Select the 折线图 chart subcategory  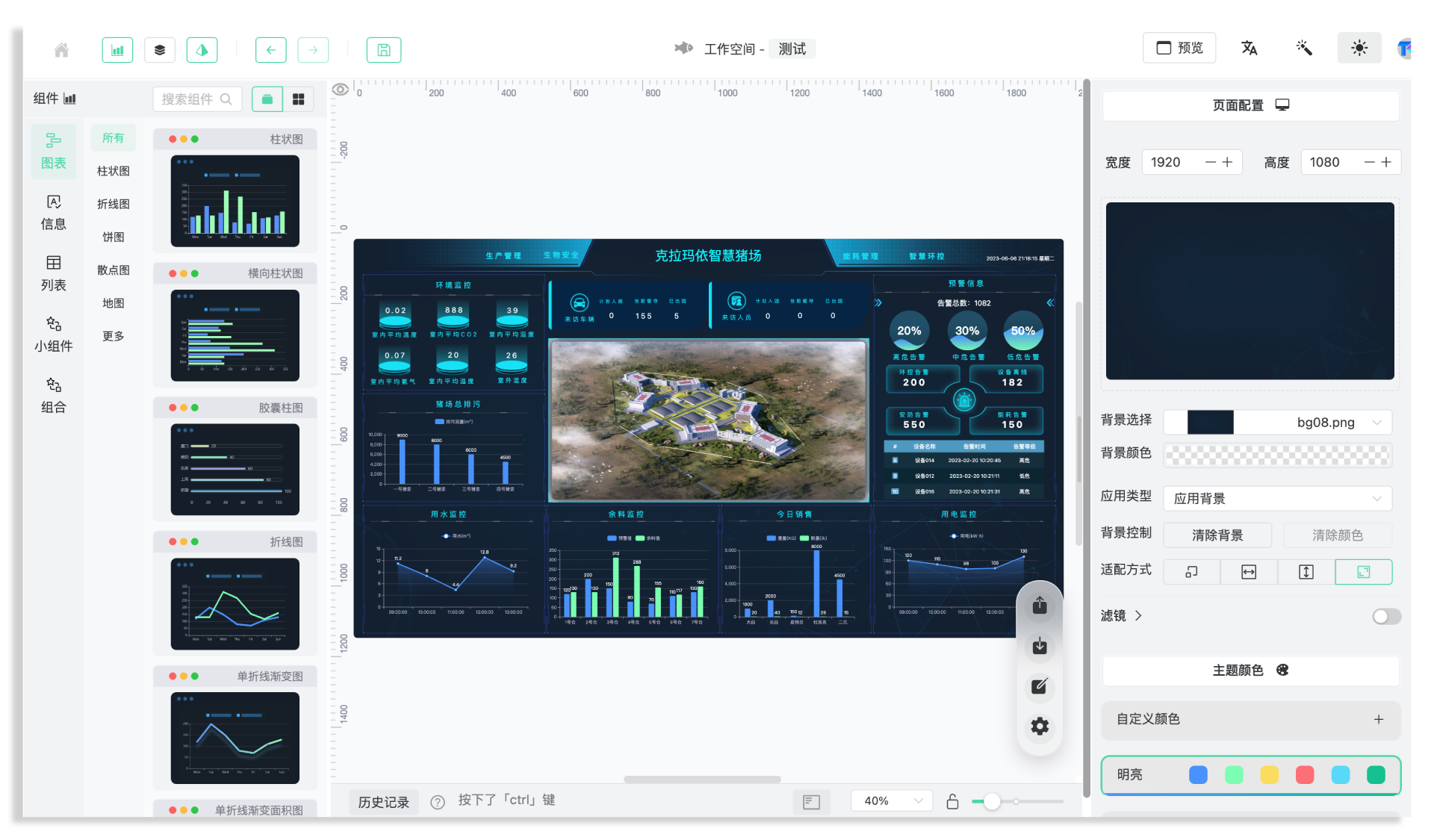[114, 204]
